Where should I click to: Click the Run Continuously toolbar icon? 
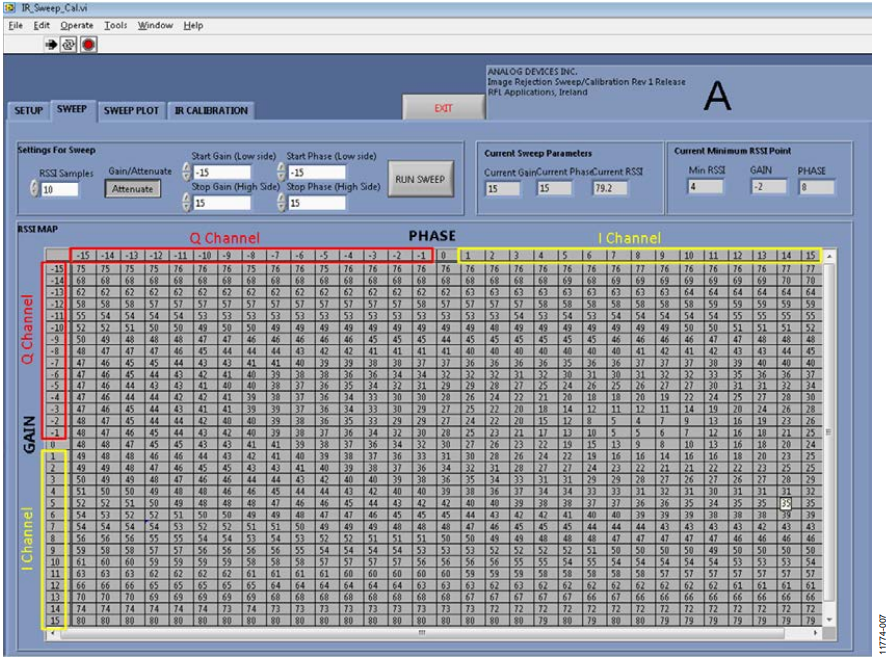68,45
